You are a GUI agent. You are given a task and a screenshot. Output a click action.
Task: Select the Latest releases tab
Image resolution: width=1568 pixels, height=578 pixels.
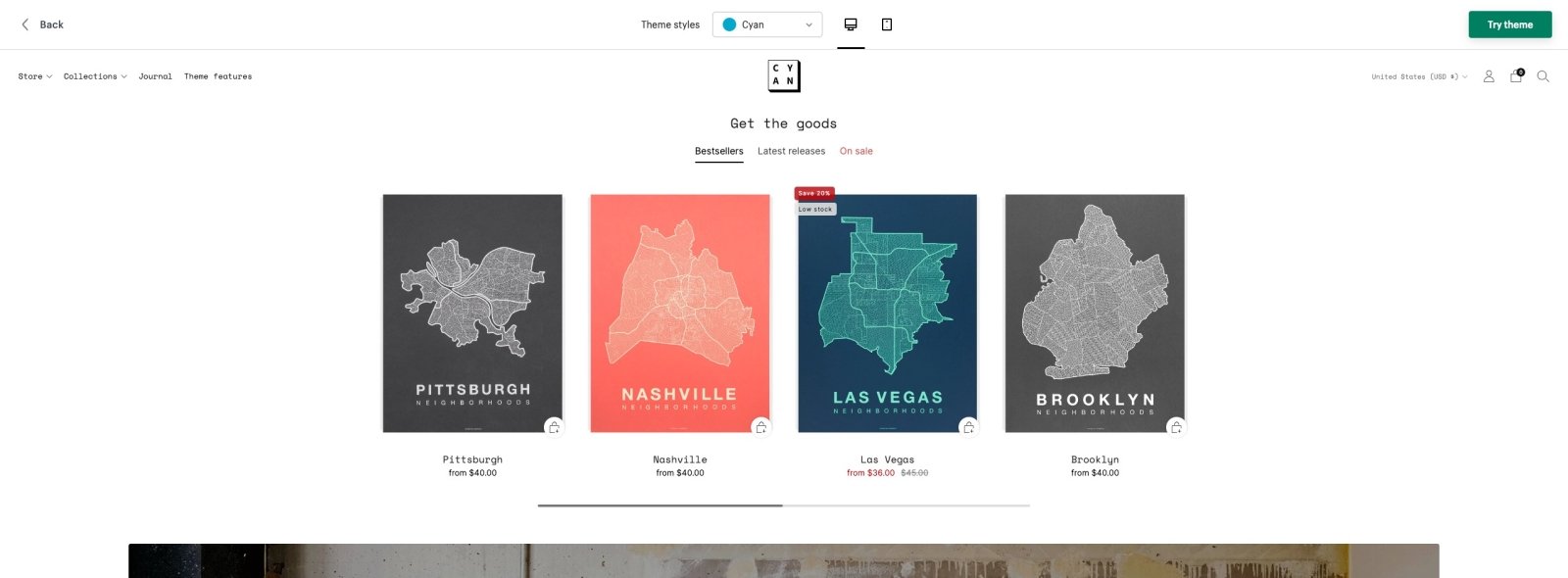(x=791, y=151)
